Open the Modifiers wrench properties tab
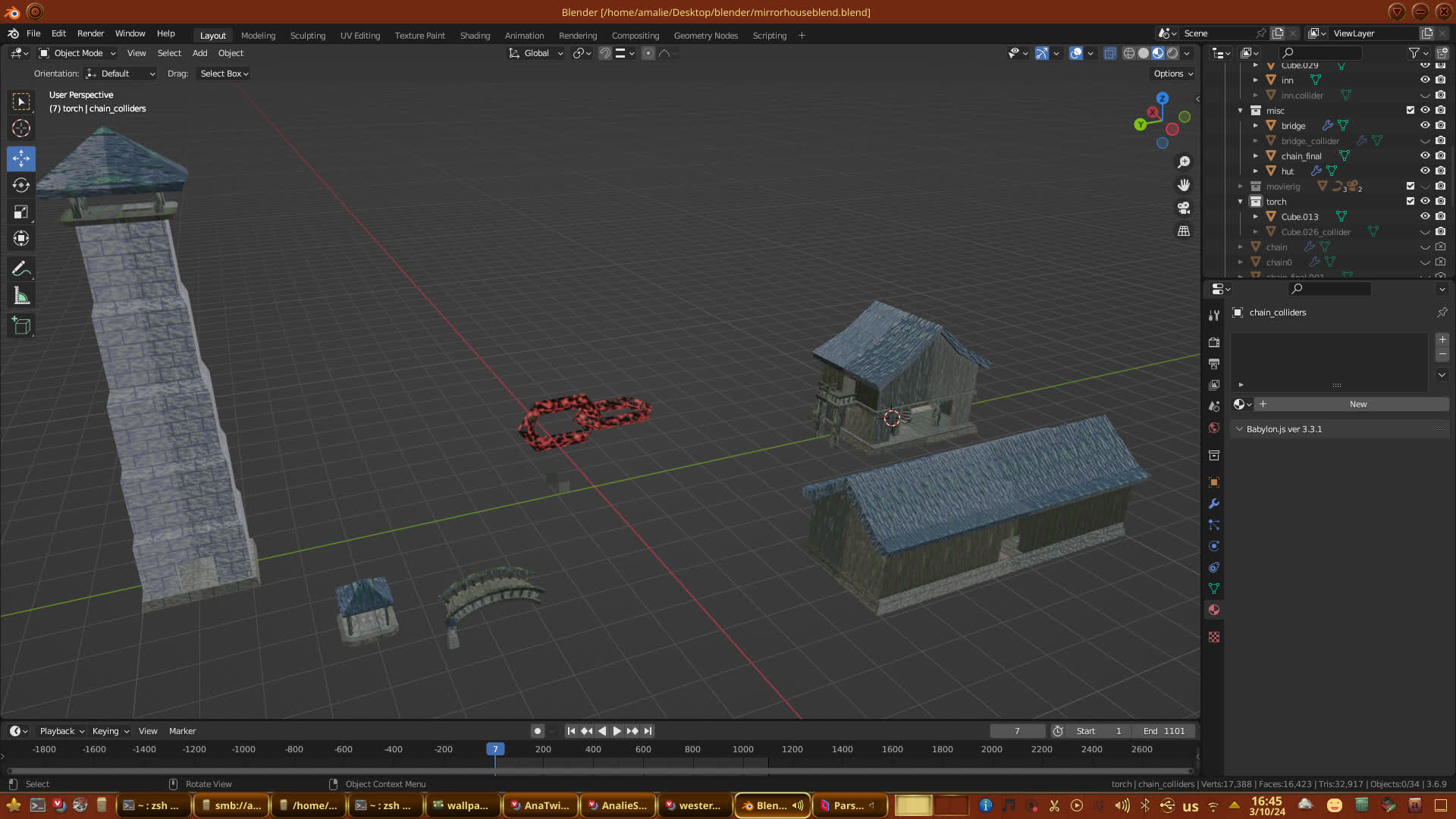 tap(1214, 504)
